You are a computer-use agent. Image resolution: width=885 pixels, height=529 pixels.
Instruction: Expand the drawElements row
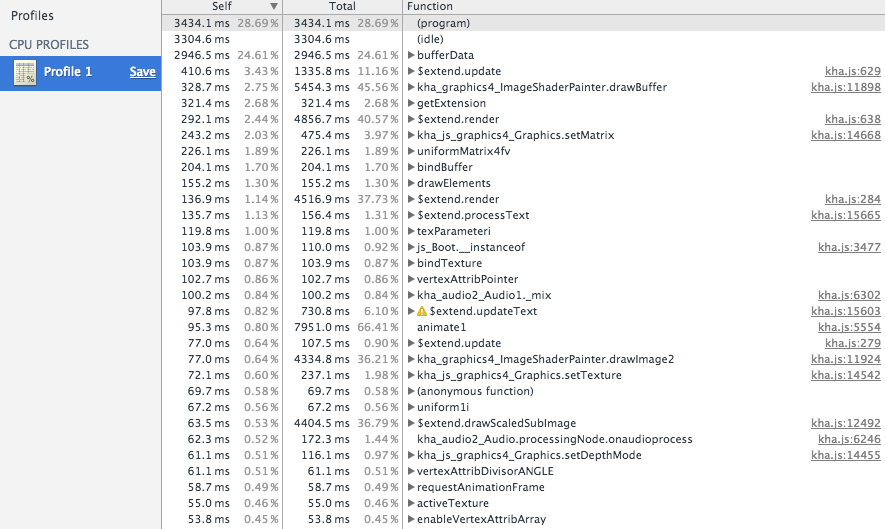[411, 183]
